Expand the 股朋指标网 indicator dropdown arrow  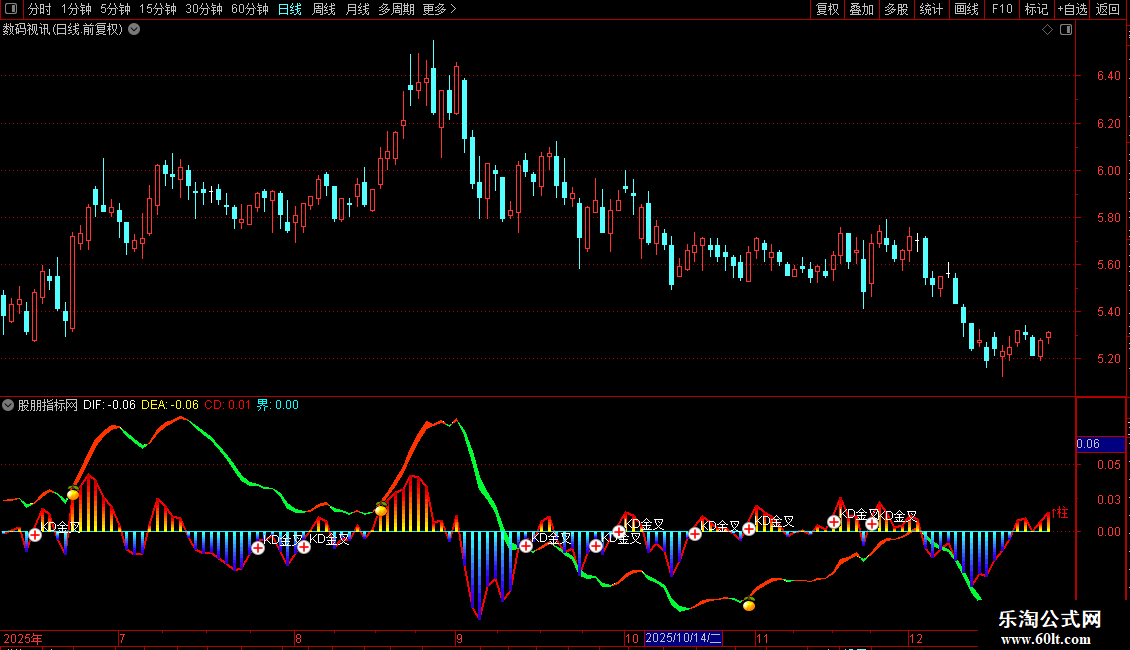[x=8, y=405]
